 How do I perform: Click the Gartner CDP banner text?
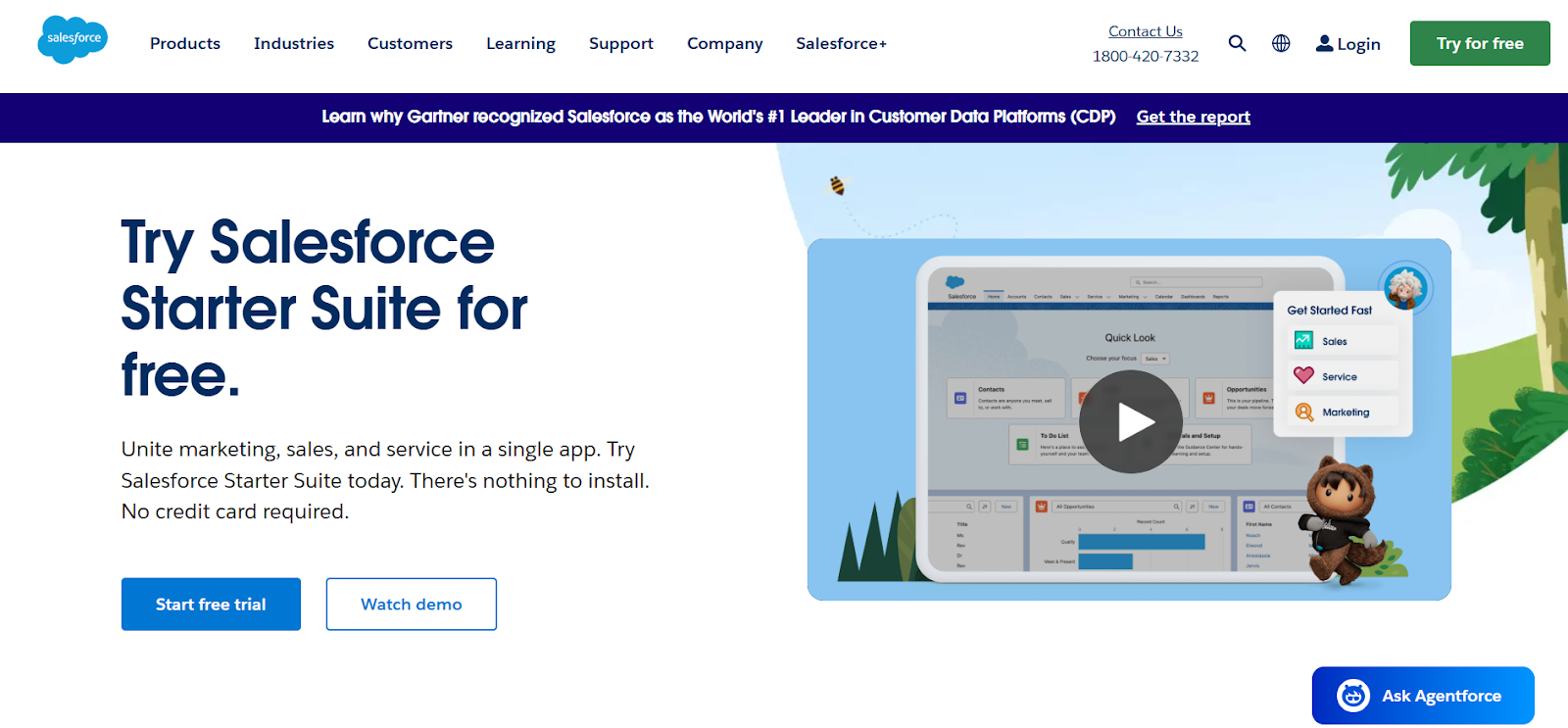pyautogui.click(x=718, y=117)
